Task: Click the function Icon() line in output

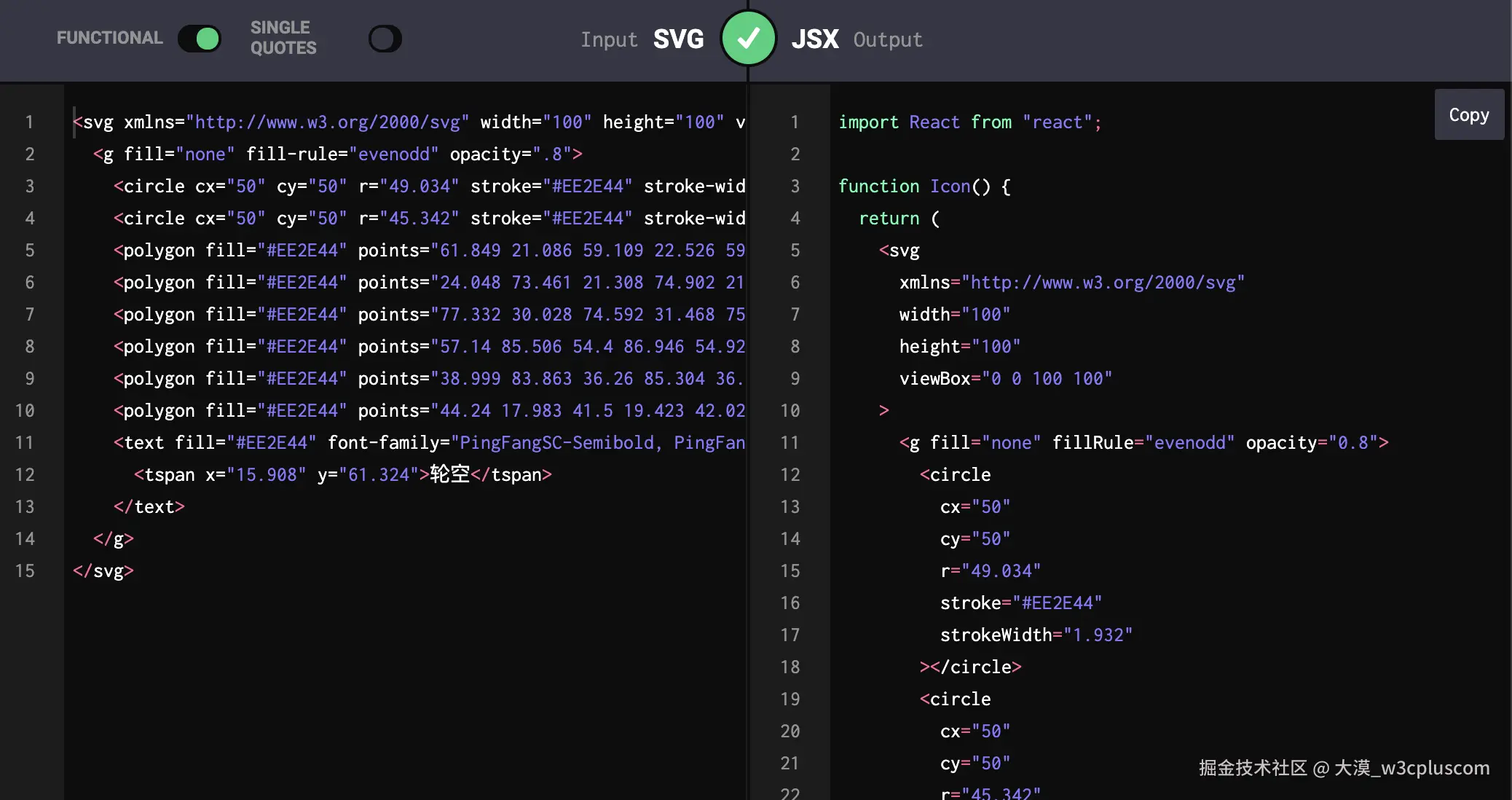Action: tap(924, 186)
